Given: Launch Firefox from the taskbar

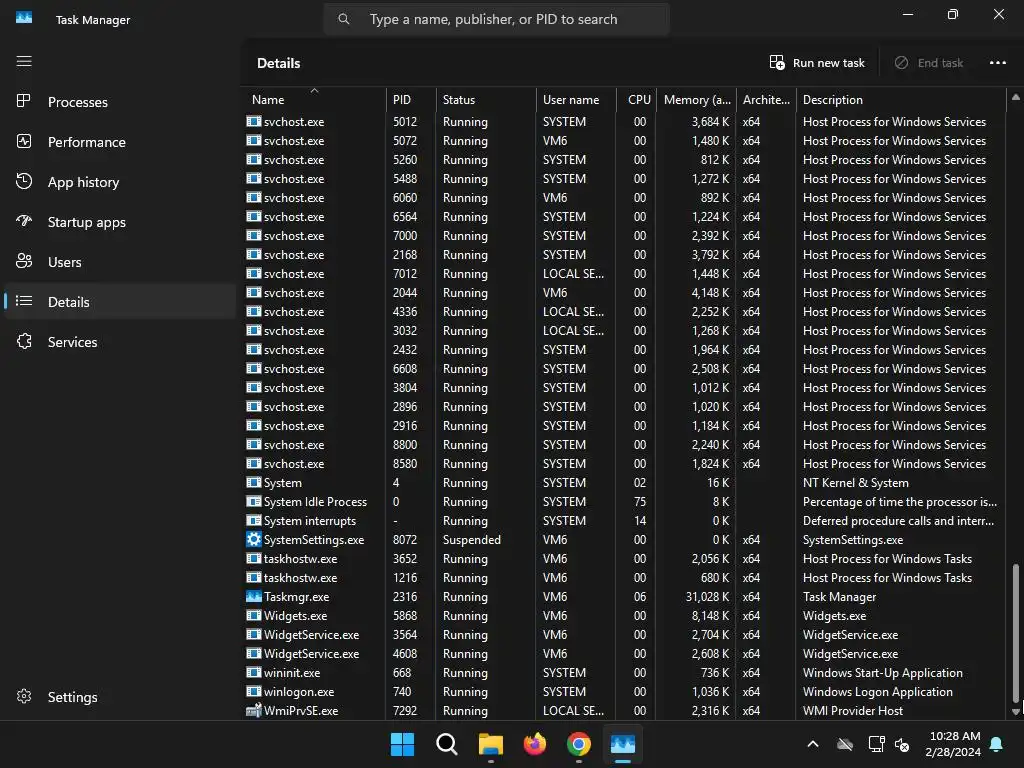Looking at the screenshot, I should pyautogui.click(x=535, y=744).
